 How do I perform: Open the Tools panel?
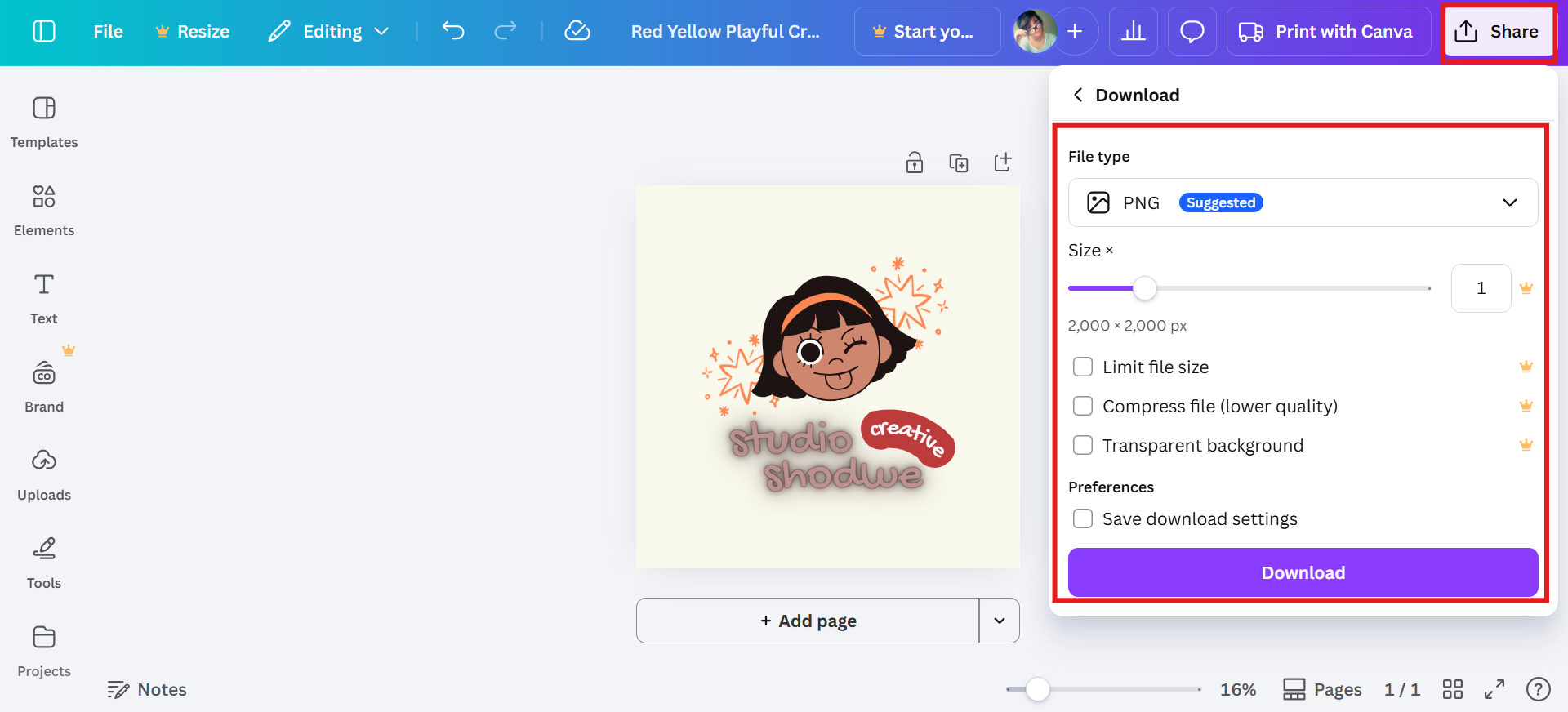(44, 563)
